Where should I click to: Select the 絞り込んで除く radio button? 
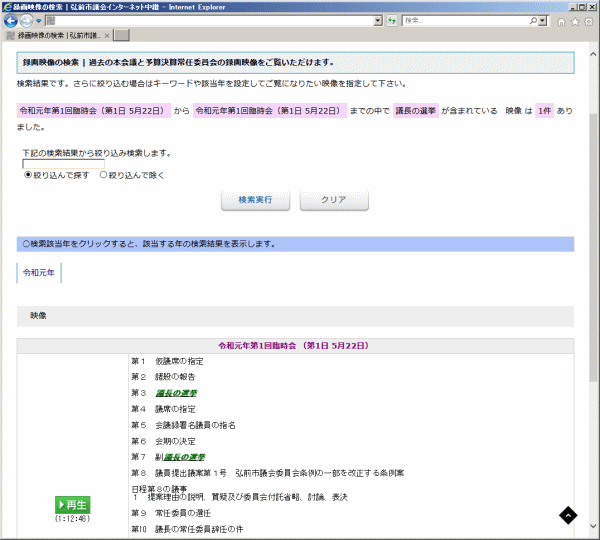point(103,175)
